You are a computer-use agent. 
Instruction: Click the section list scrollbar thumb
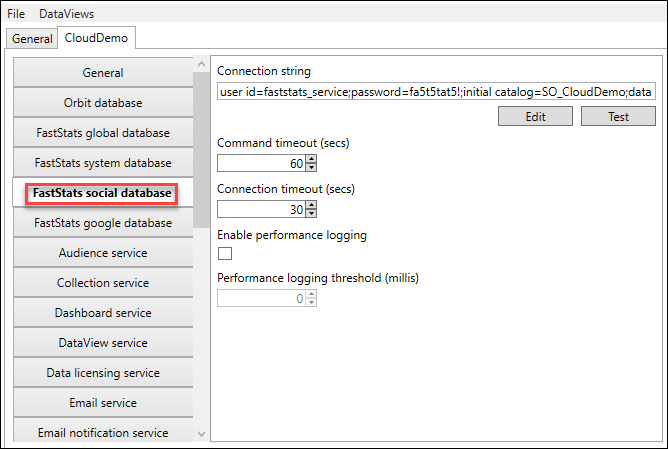click(x=202, y=150)
